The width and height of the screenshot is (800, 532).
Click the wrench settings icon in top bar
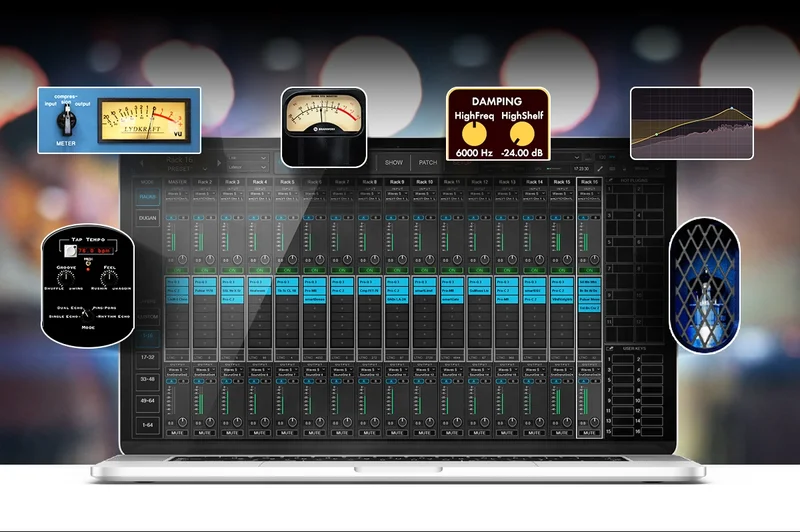click(600, 168)
